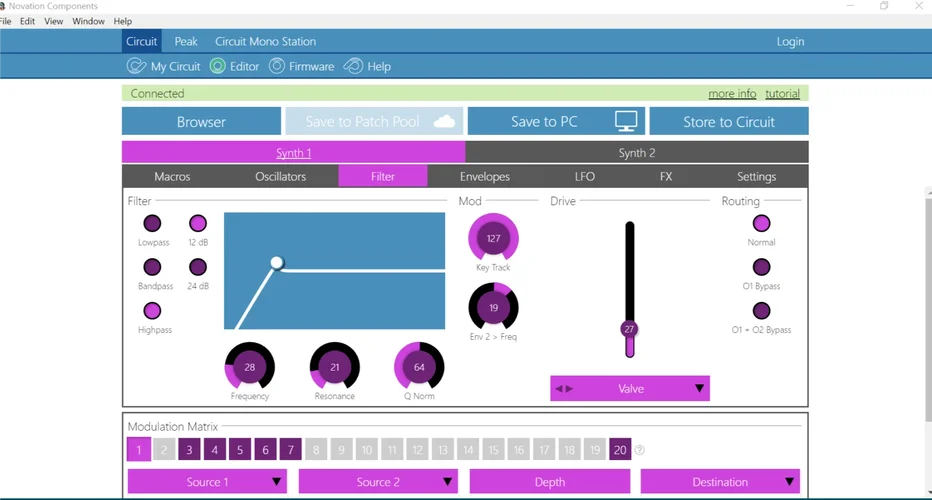
Task: Open the Source 1 dropdown
Action: [x=207, y=482]
